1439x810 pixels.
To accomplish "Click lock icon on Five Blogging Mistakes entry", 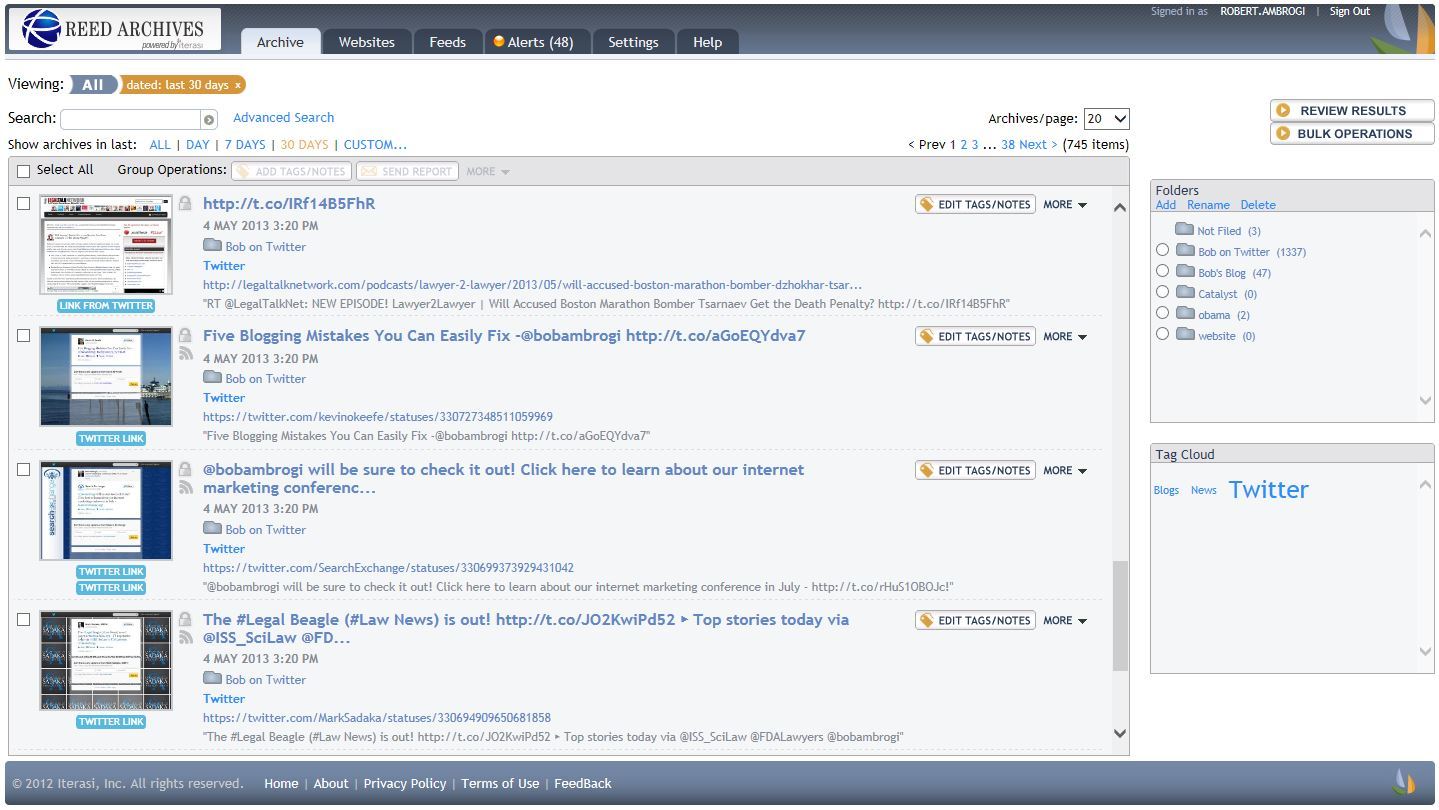I will [185, 336].
